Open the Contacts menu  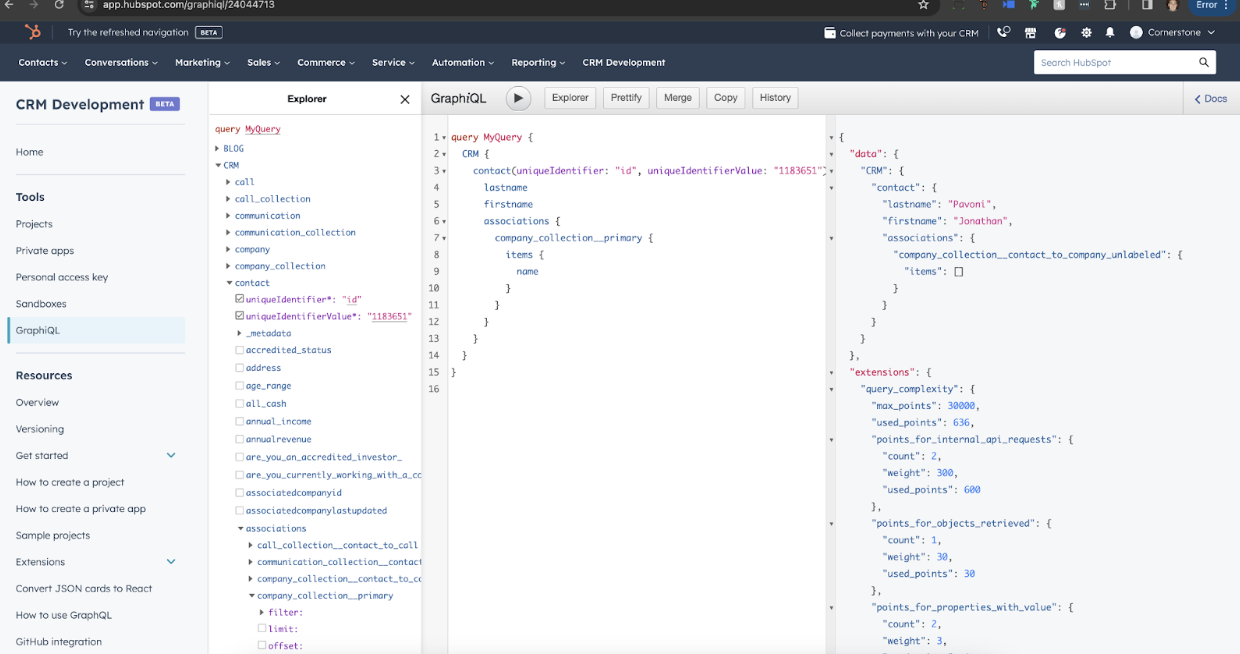tap(43, 62)
